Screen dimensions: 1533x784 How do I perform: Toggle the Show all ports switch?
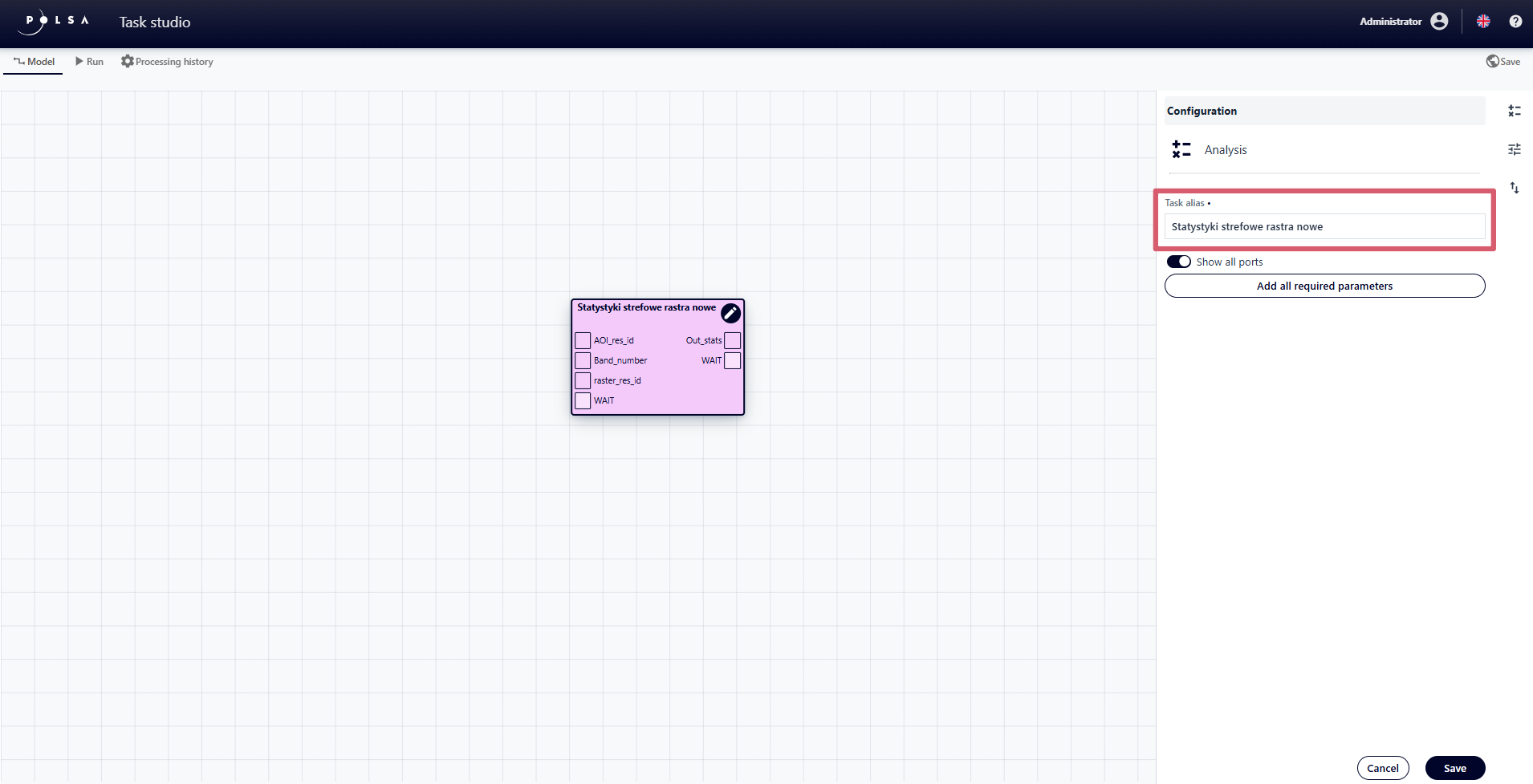1178,262
